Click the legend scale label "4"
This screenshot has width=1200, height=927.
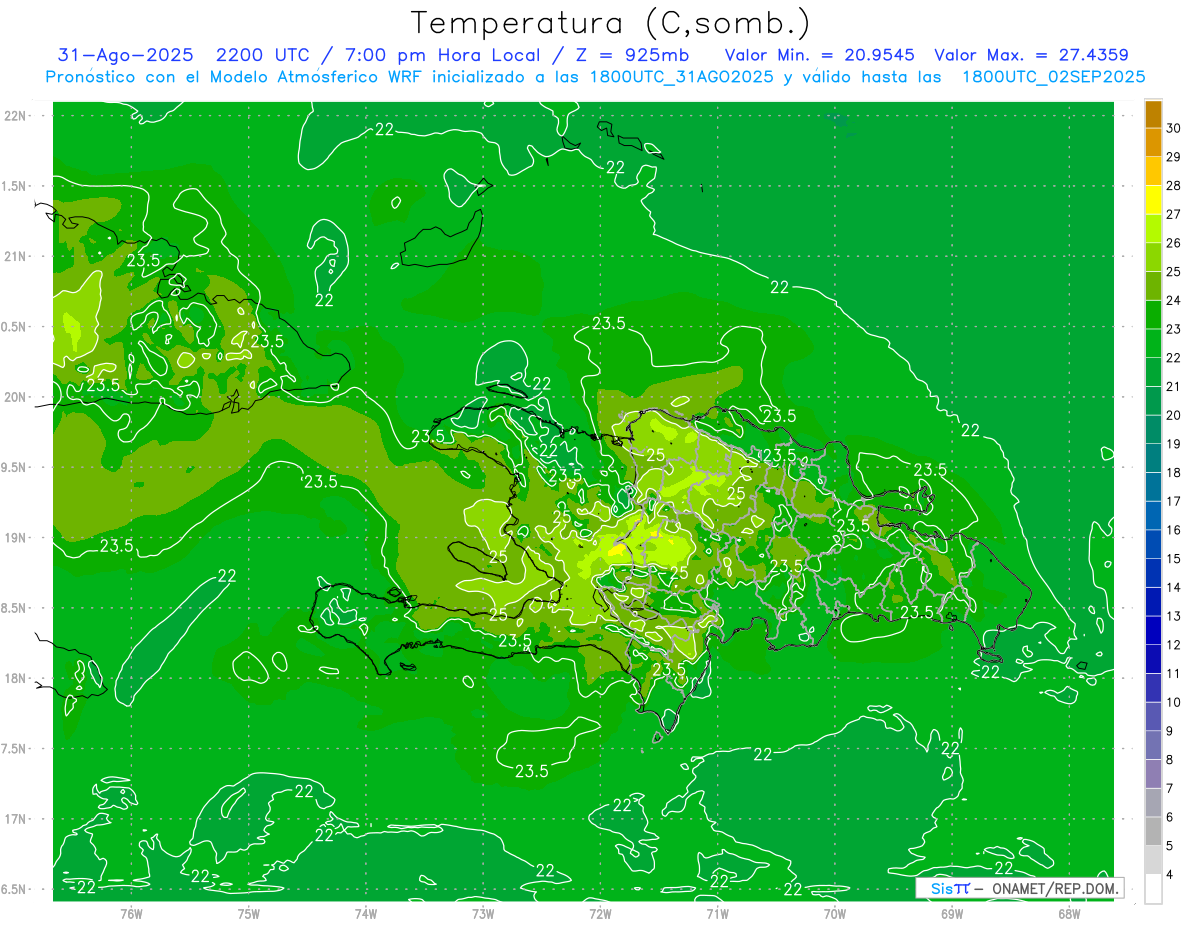point(1170,874)
